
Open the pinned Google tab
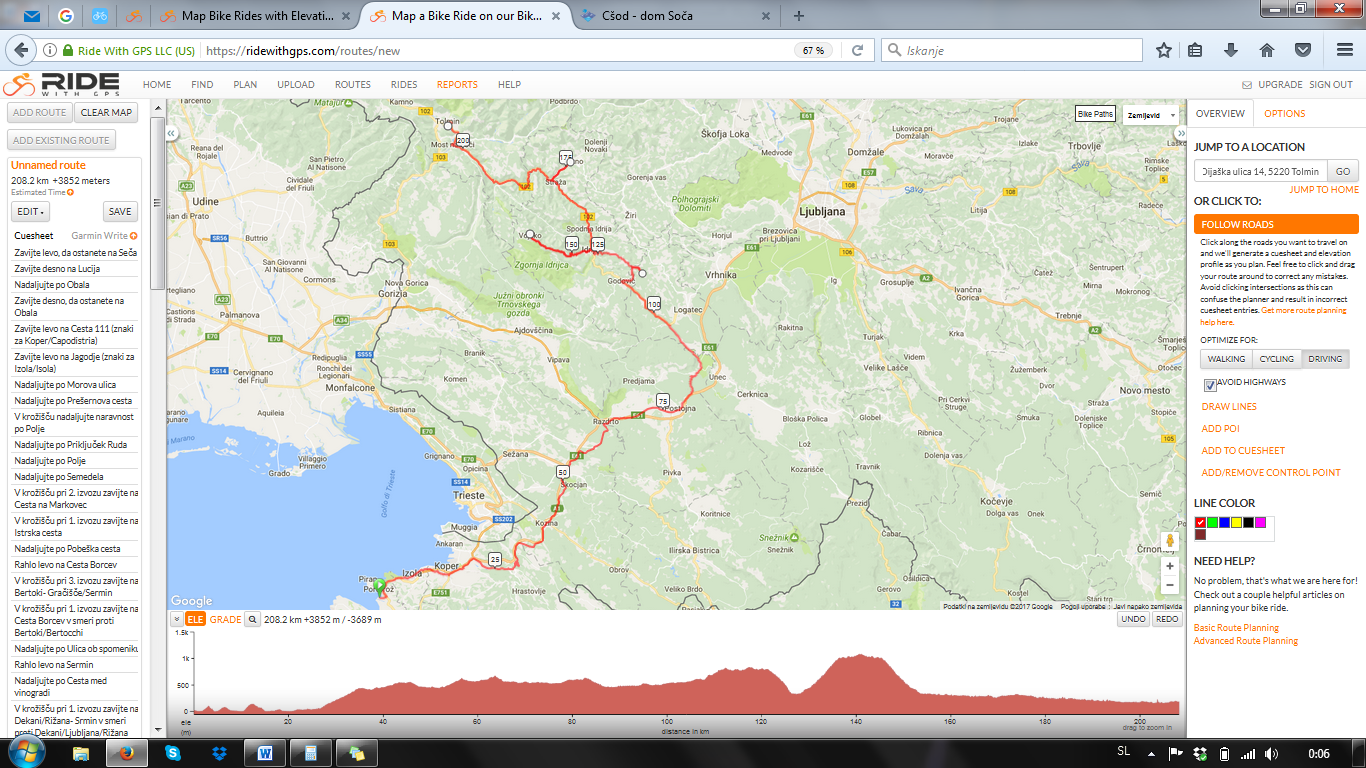pos(66,16)
